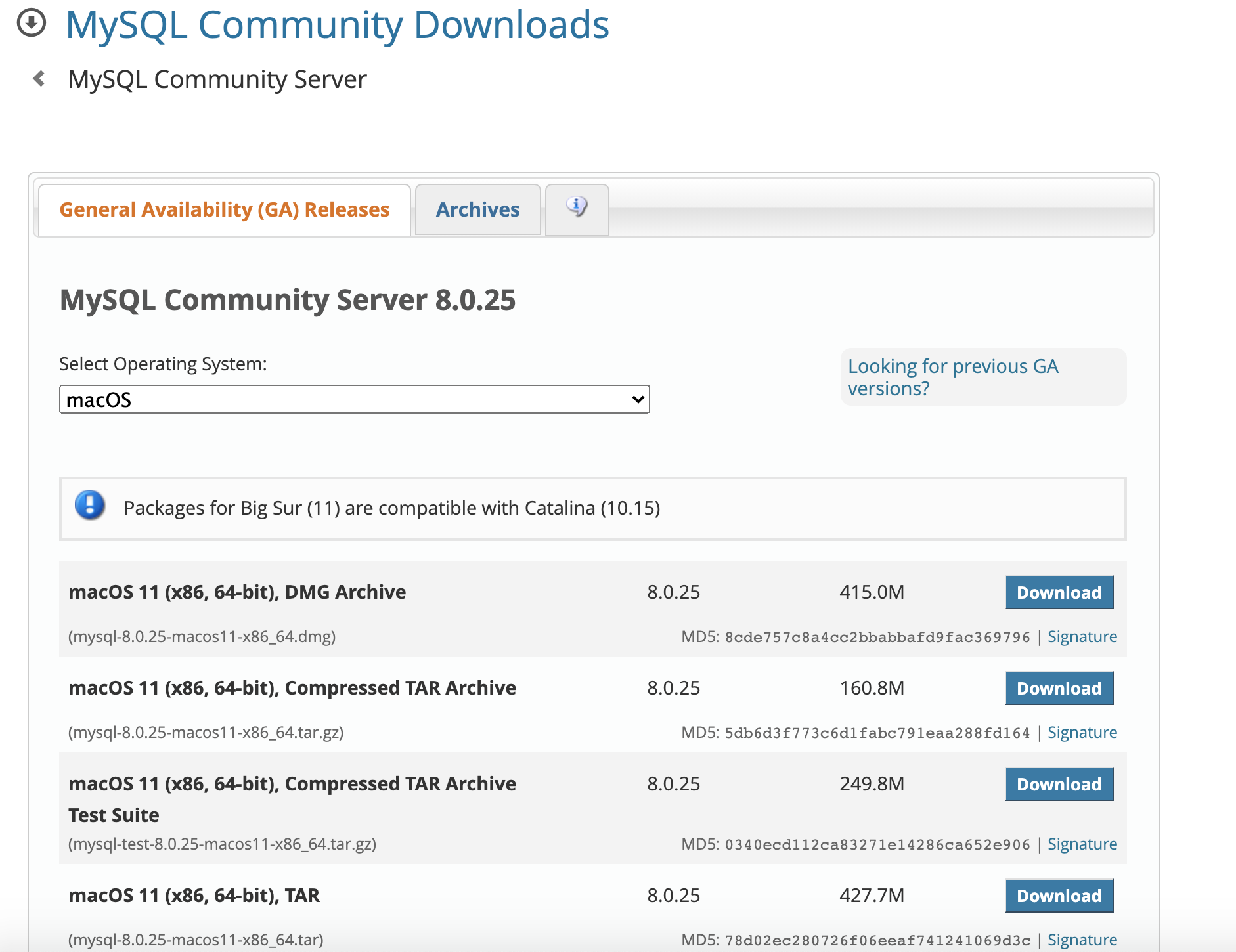
Task: Download the 427.7M TAR package
Action: click(1059, 896)
